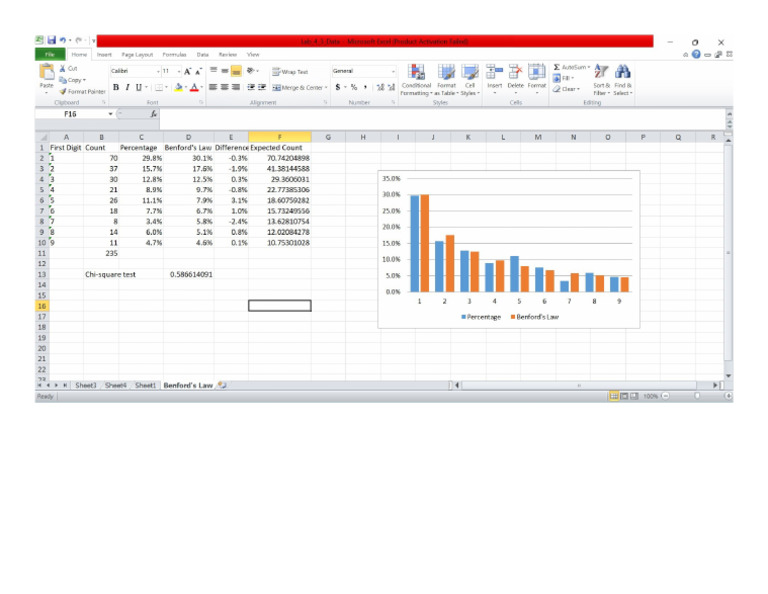Image resolution: width=768 pixels, height=594 pixels.
Task: Apply Align Text Left
Action: 213,87
